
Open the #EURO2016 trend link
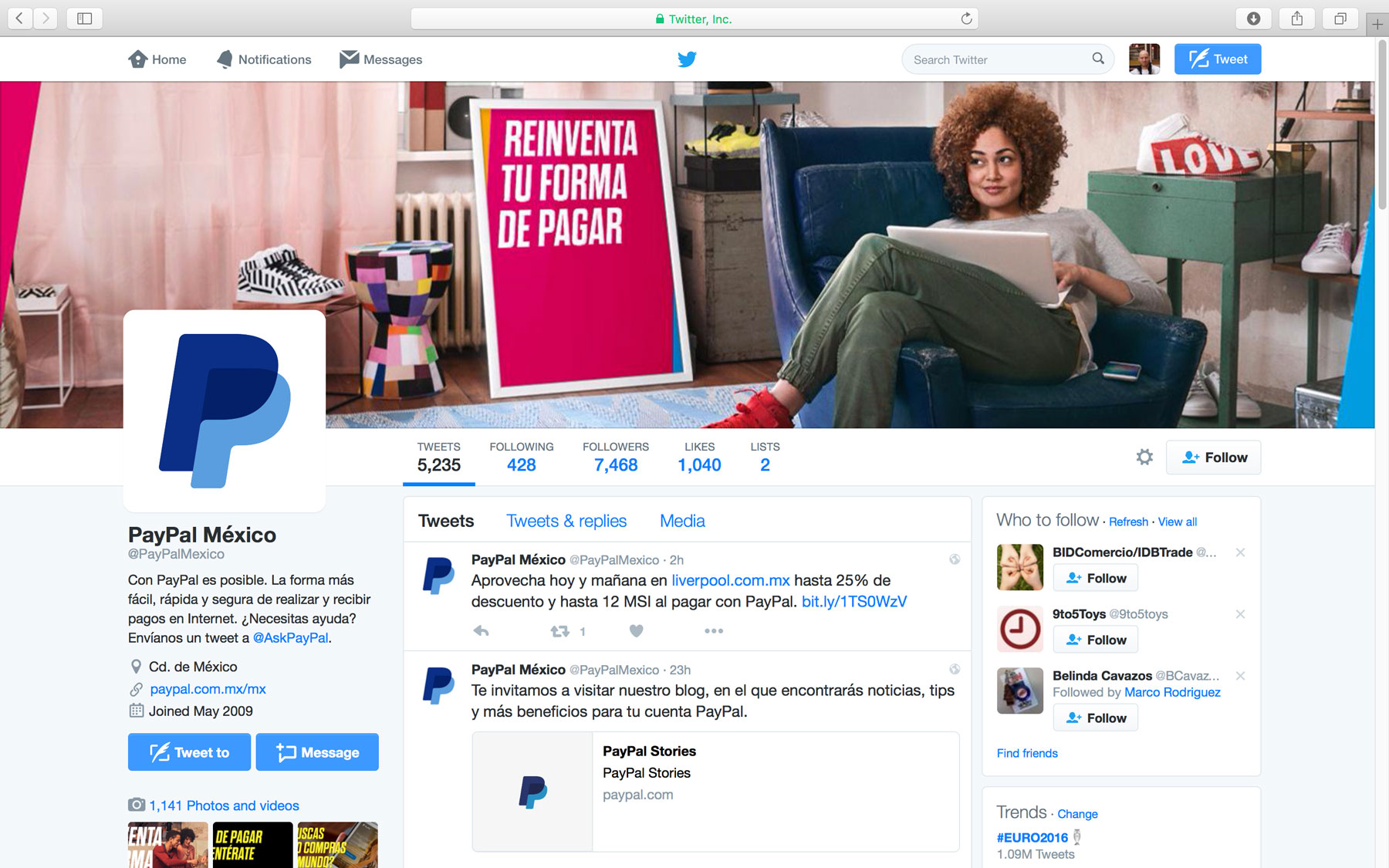tap(1032, 837)
